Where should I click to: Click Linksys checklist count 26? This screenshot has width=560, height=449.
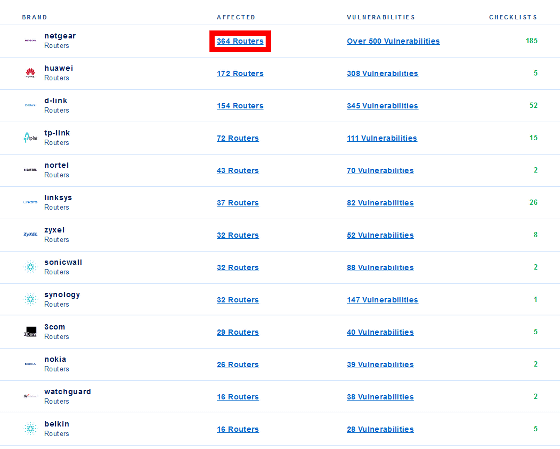(533, 202)
